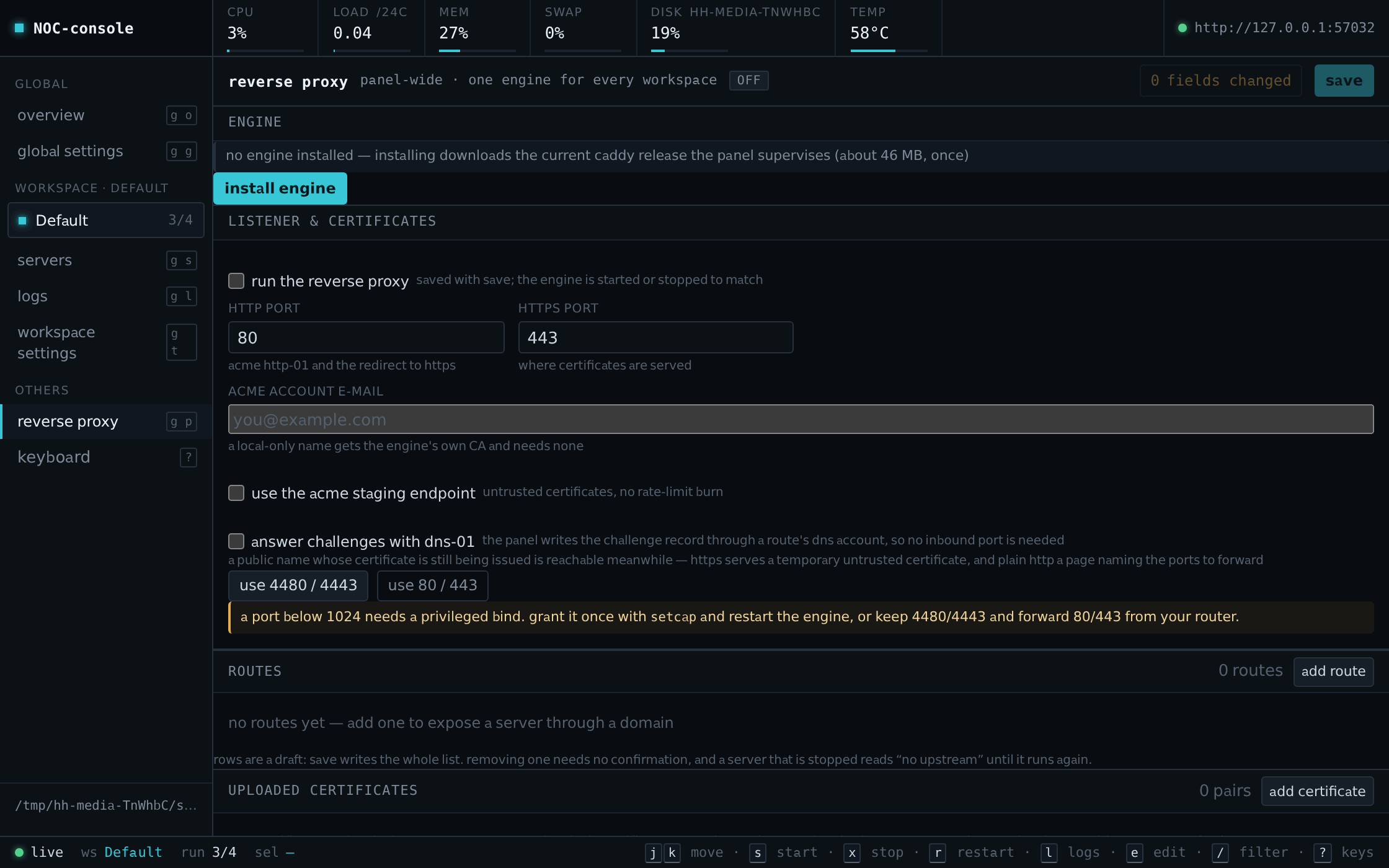This screenshot has height=868, width=1389.
Task: Click the TEMP 58°C usage bar
Action: (889, 51)
